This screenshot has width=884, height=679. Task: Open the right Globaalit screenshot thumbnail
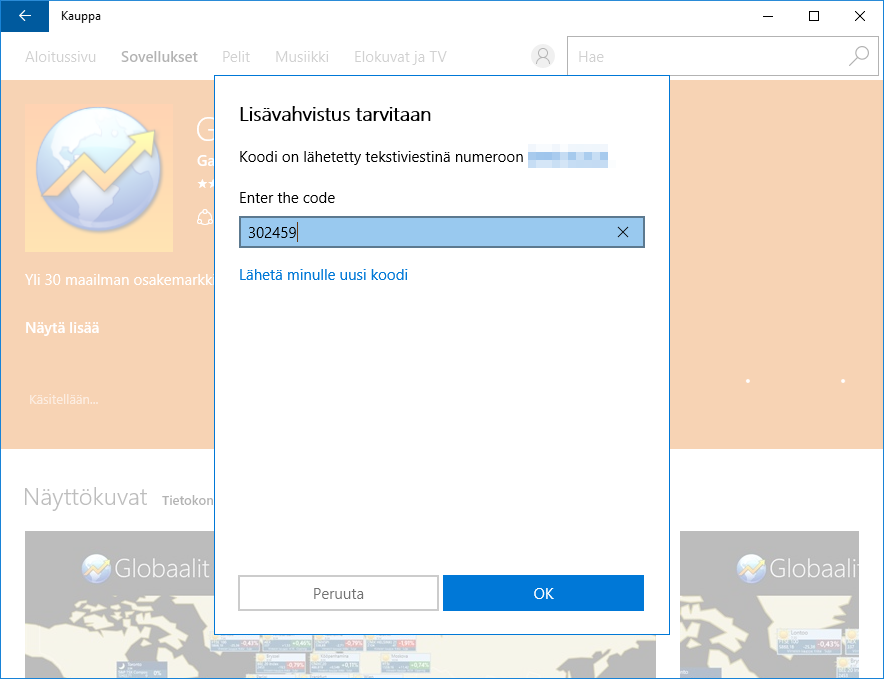pyautogui.click(x=768, y=600)
